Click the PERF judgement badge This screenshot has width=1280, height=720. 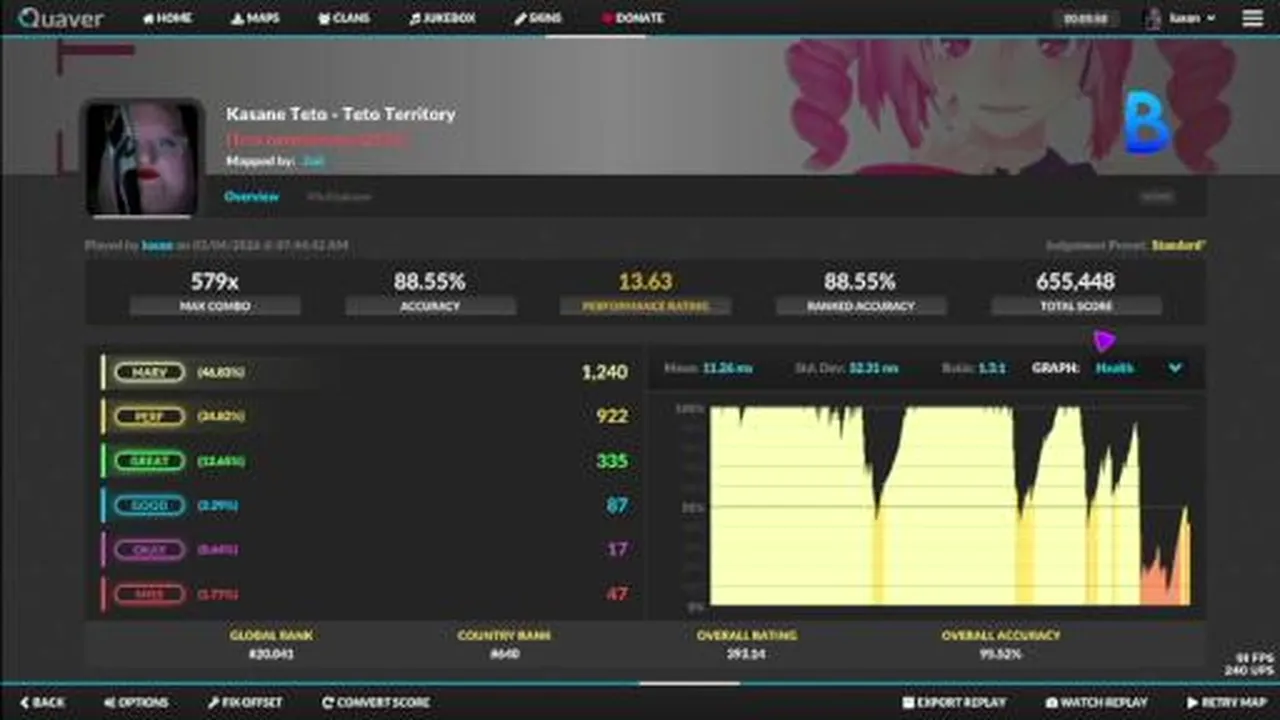149,416
